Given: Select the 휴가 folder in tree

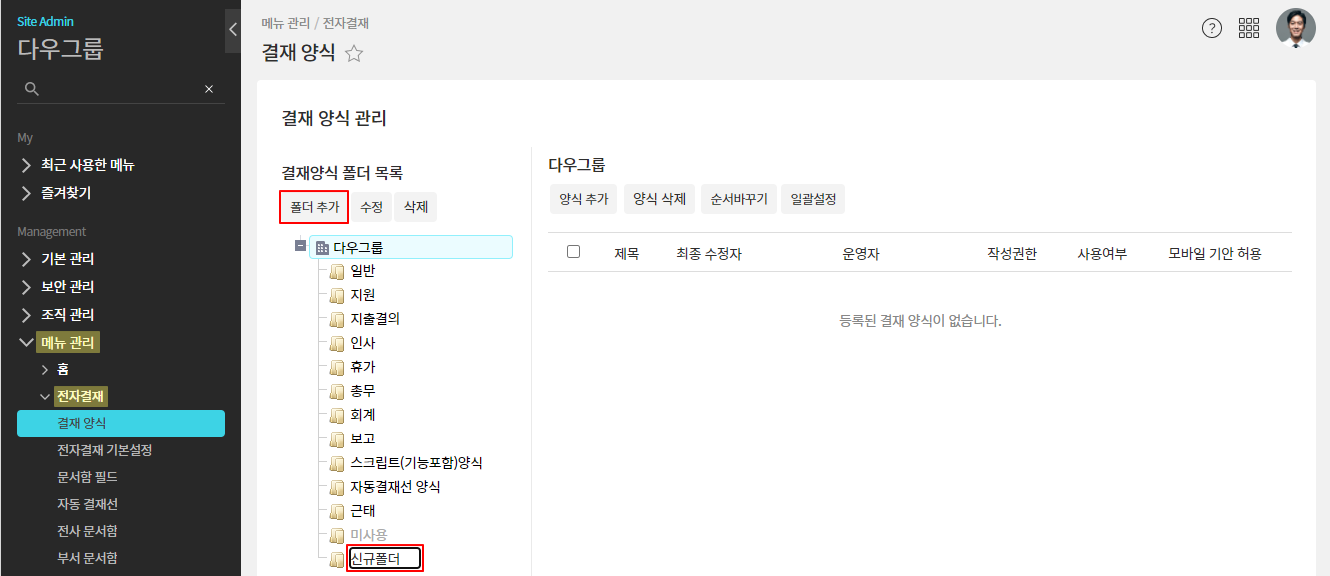Looking at the screenshot, I should tap(363, 367).
